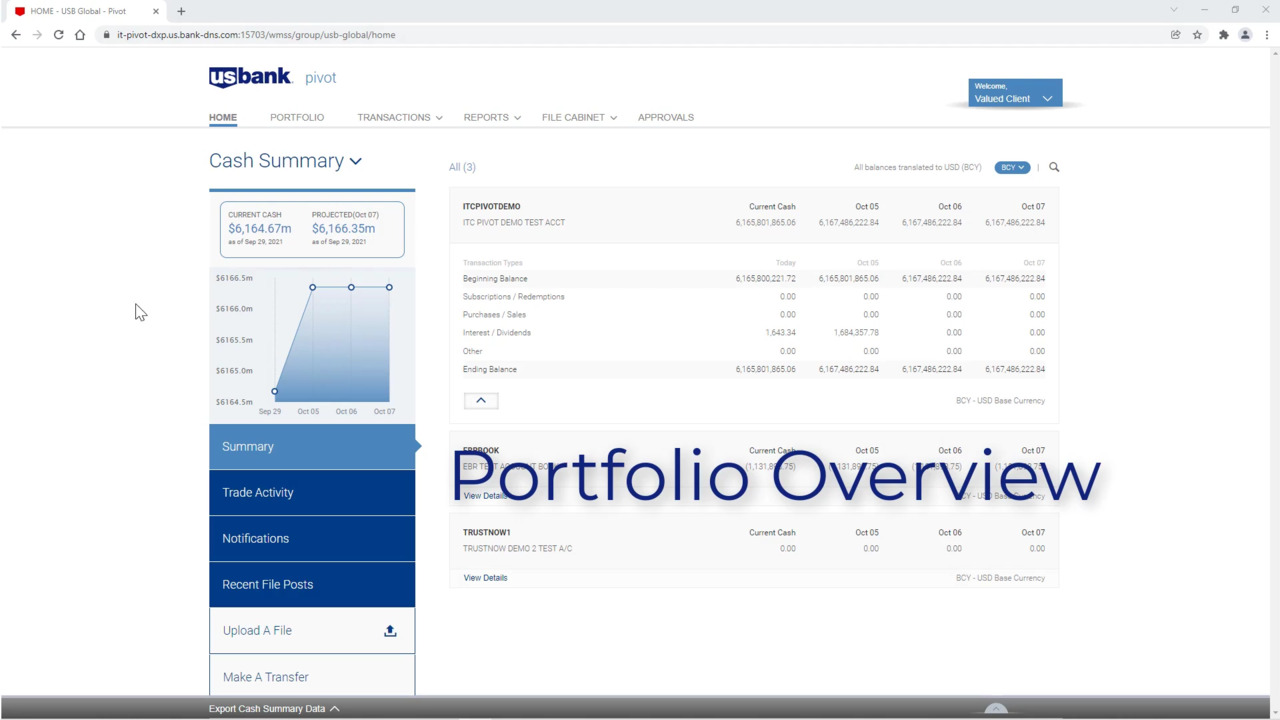The height and width of the screenshot is (720, 1280).
Task: Open the Transactions menu
Action: 399,117
